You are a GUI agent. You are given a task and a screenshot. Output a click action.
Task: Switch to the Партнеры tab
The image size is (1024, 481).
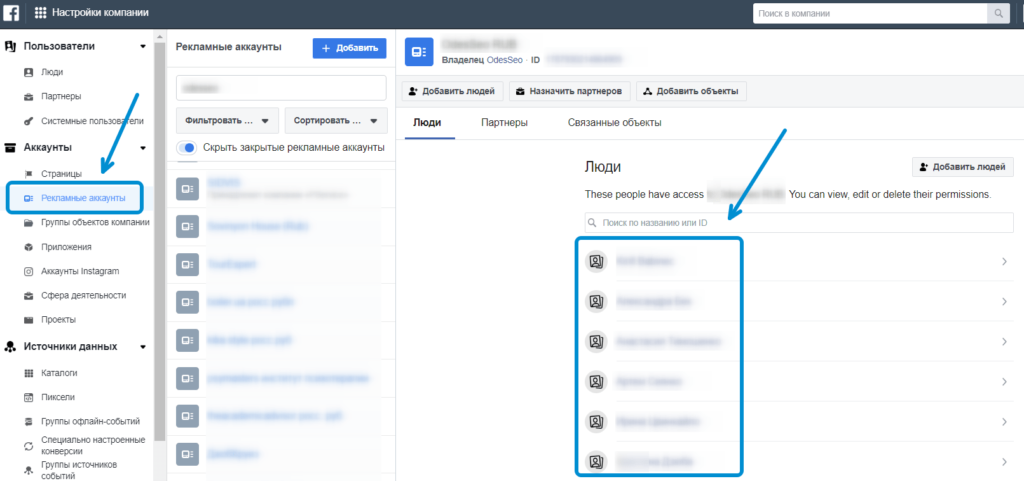point(504,123)
